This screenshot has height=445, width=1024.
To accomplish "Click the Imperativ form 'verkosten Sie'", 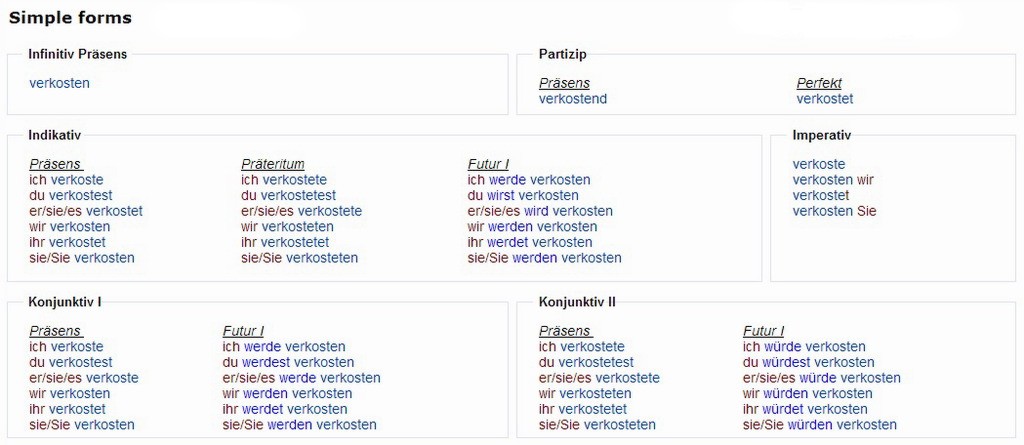I will [834, 211].
